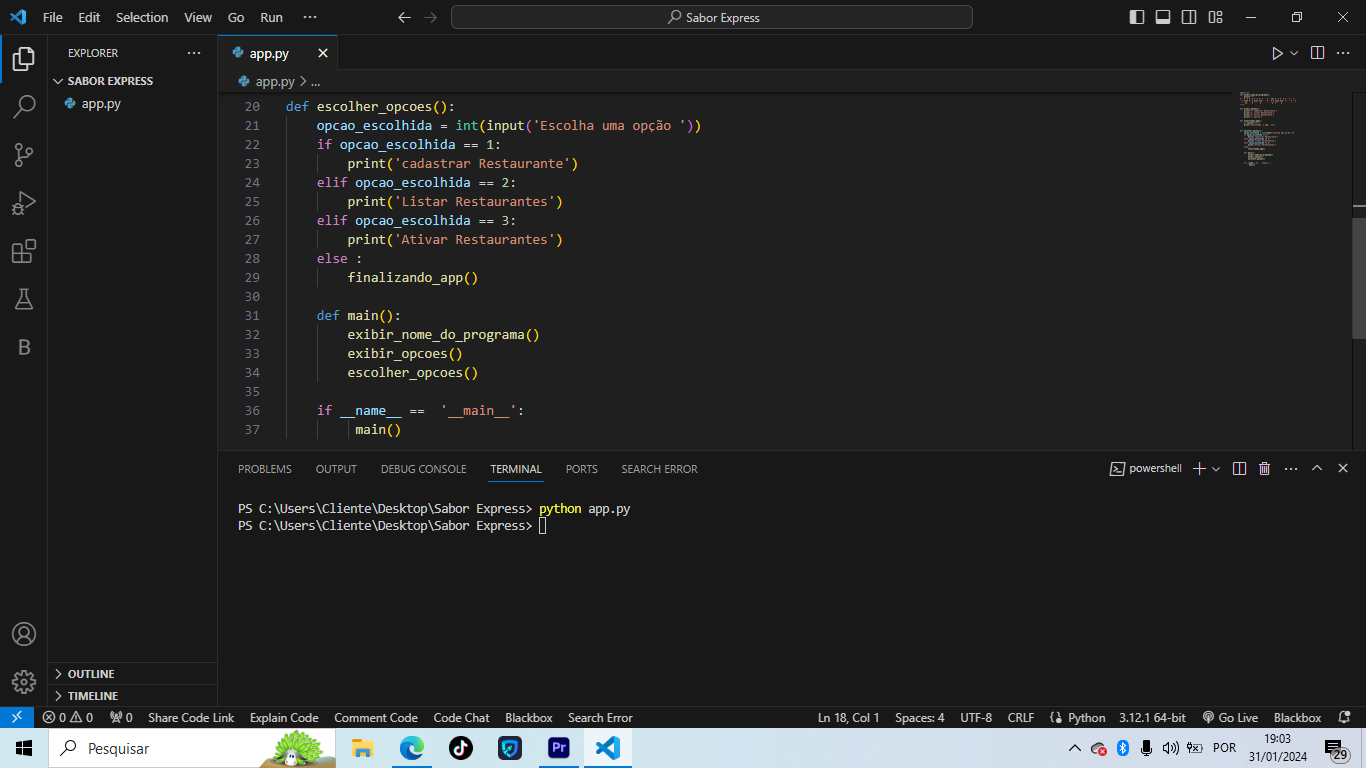Screen dimensions: 1366x768
Task: Open the Blackbox sidebar icon
Action: [24, 347]
